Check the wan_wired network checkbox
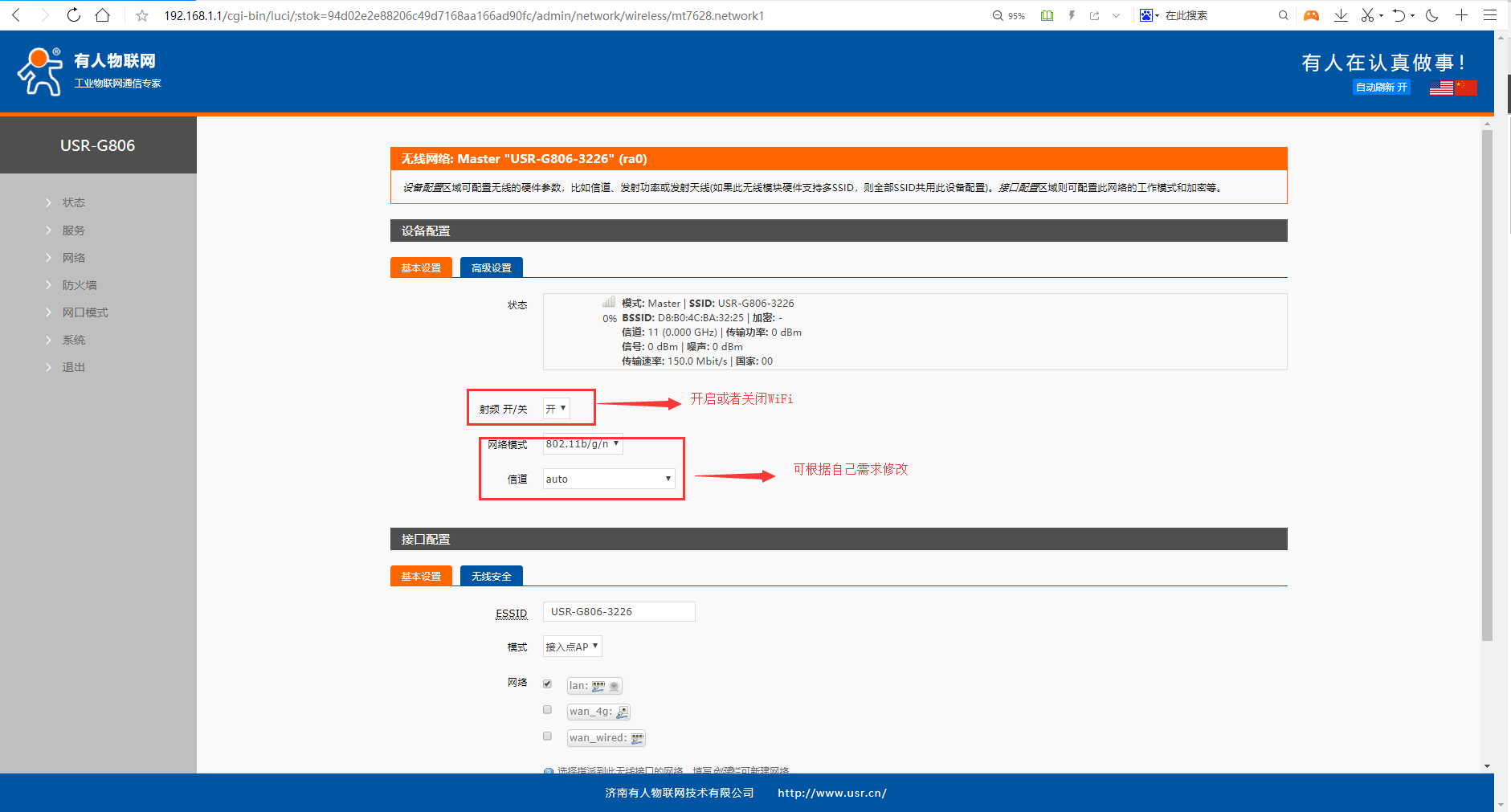The image size is (1511, 812). [547, 737]
